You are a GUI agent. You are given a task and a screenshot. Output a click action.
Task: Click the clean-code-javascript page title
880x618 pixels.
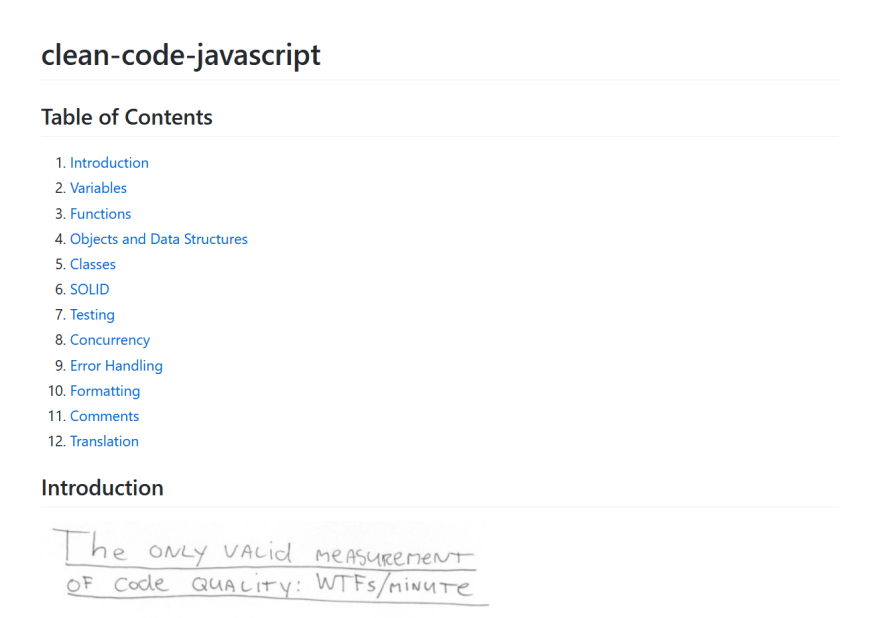[181, 54]
